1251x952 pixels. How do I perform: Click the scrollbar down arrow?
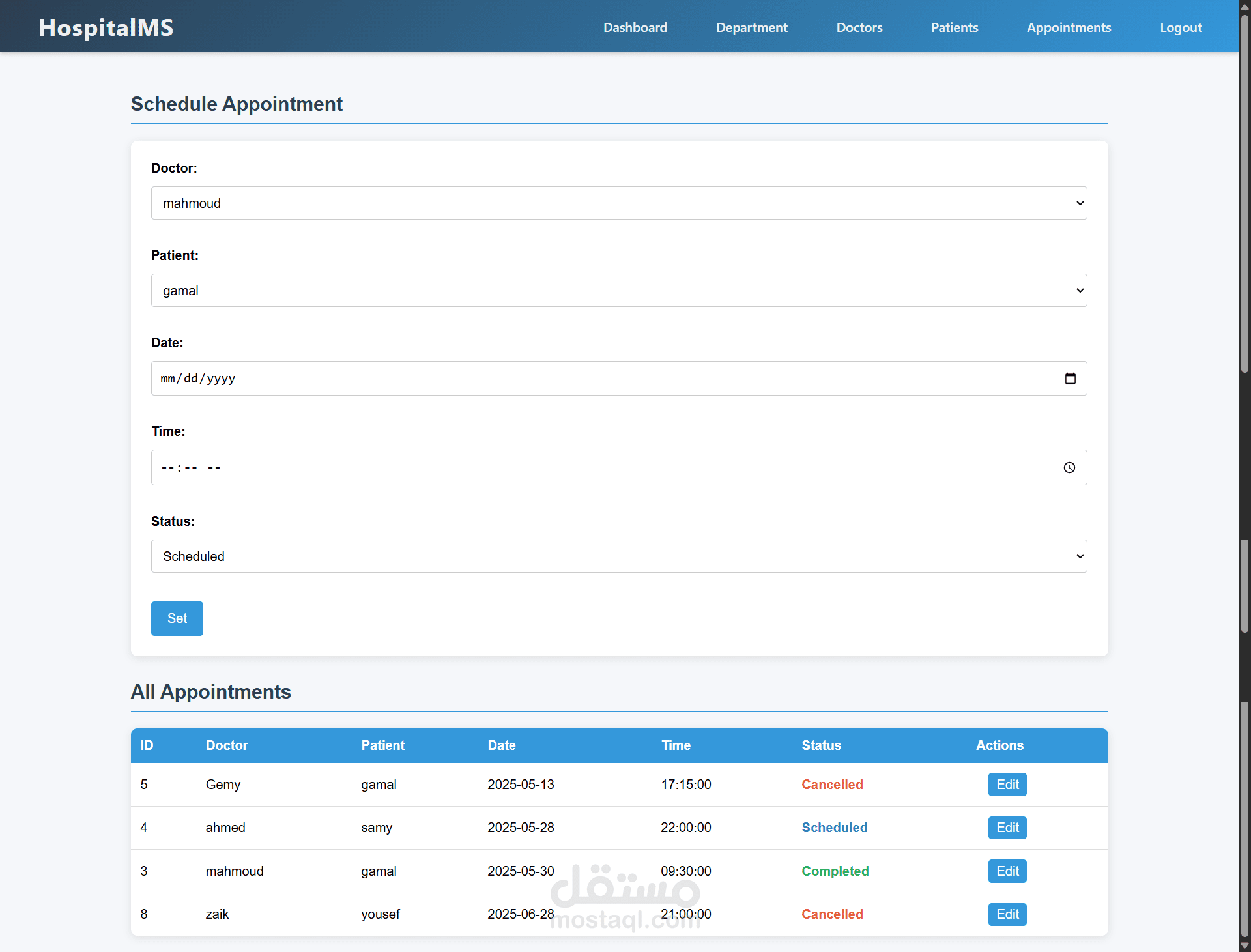pos(1244,945)
